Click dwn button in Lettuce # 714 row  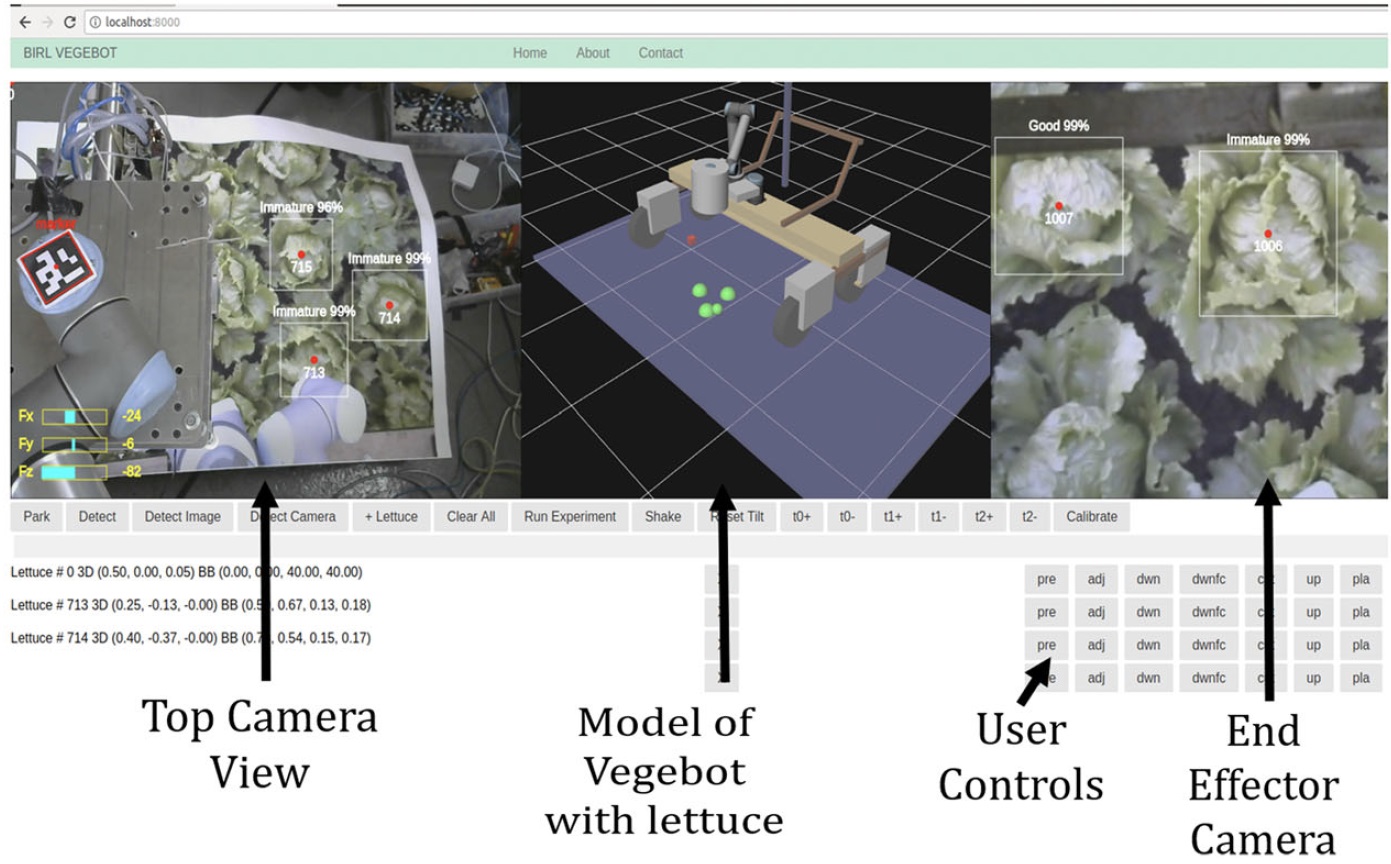tap(1148, 645)
